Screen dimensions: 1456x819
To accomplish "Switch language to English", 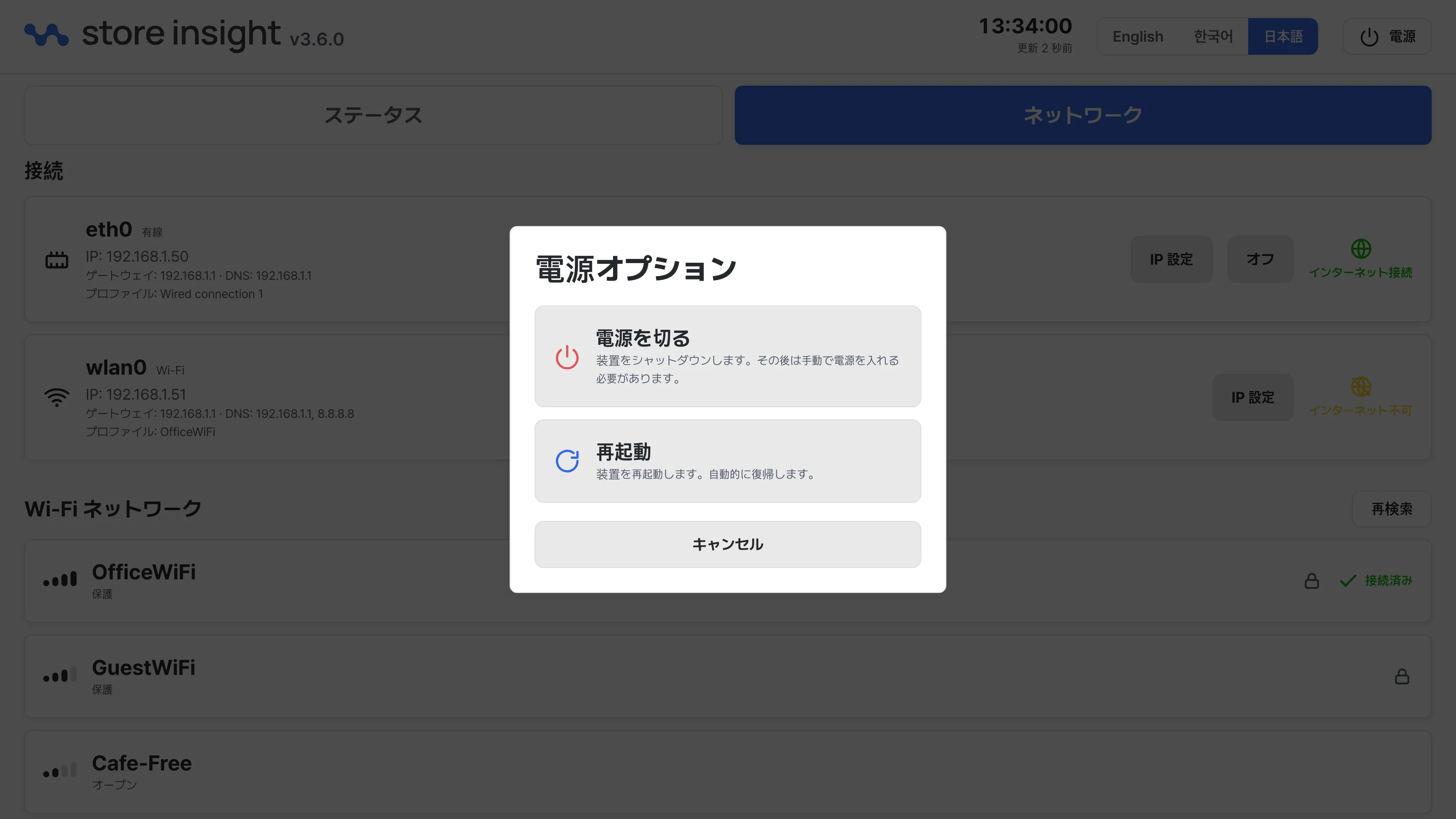I will pos(1138,37).
